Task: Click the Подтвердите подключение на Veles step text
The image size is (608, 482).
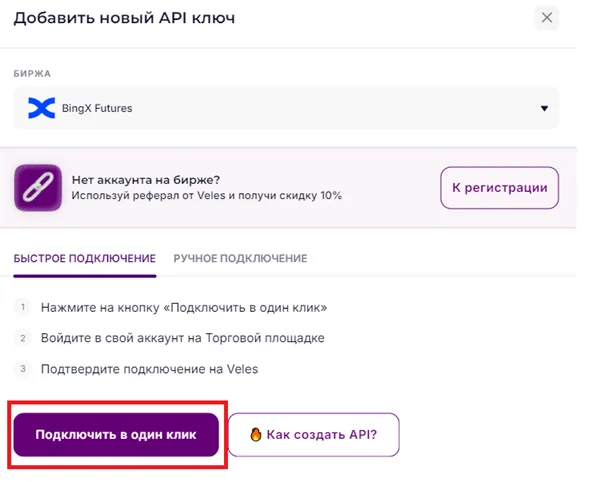Action: click(149, 369)
